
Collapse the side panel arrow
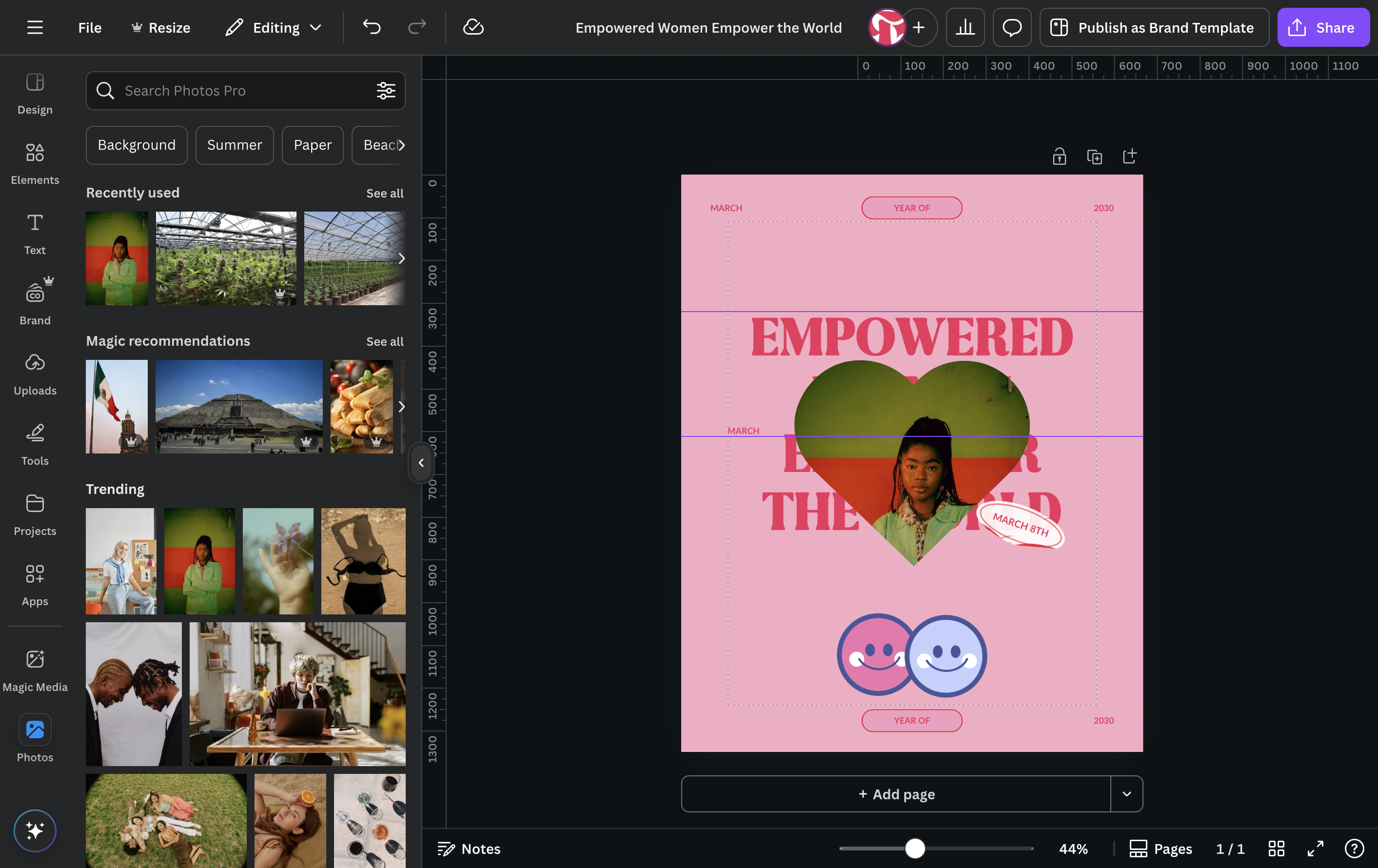[x=421, y=463]
